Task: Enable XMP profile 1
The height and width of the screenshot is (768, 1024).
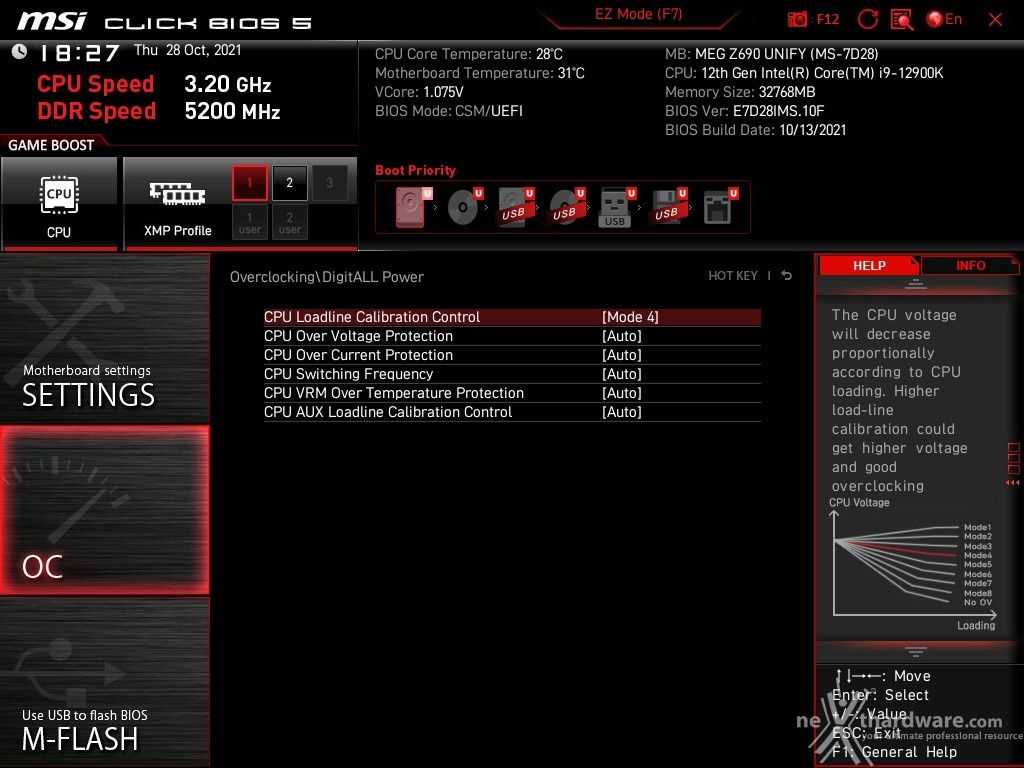Action: pyautogui.click(x=249, y=183)
